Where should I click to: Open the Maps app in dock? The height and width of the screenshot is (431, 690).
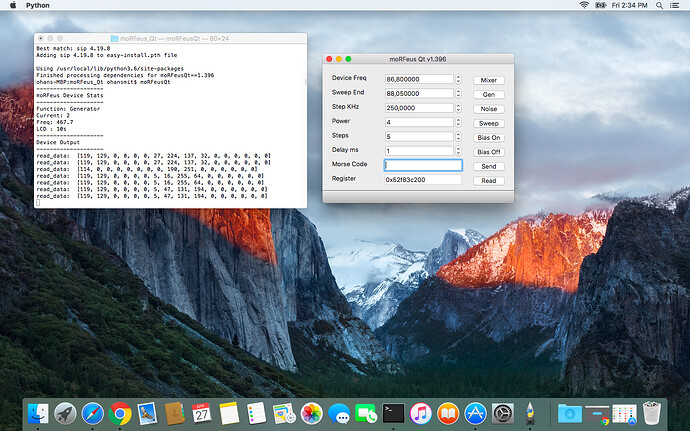pyautogui.click(x=284, y=413)
